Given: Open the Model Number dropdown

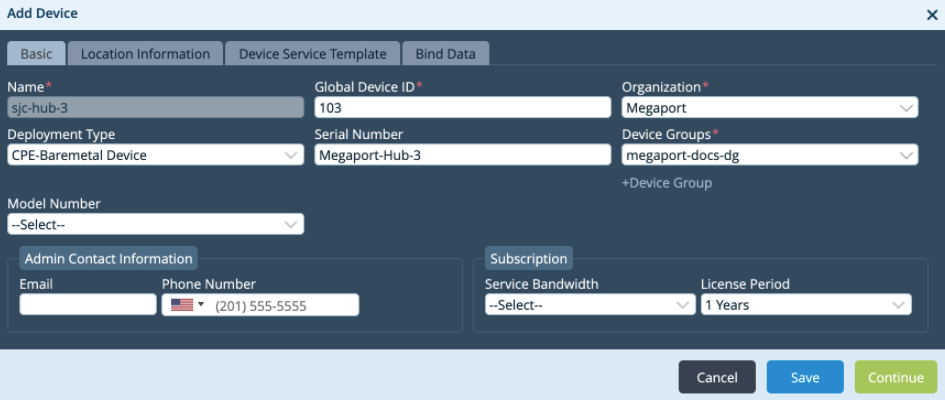Looking at the screenshot, I should 155,225.
